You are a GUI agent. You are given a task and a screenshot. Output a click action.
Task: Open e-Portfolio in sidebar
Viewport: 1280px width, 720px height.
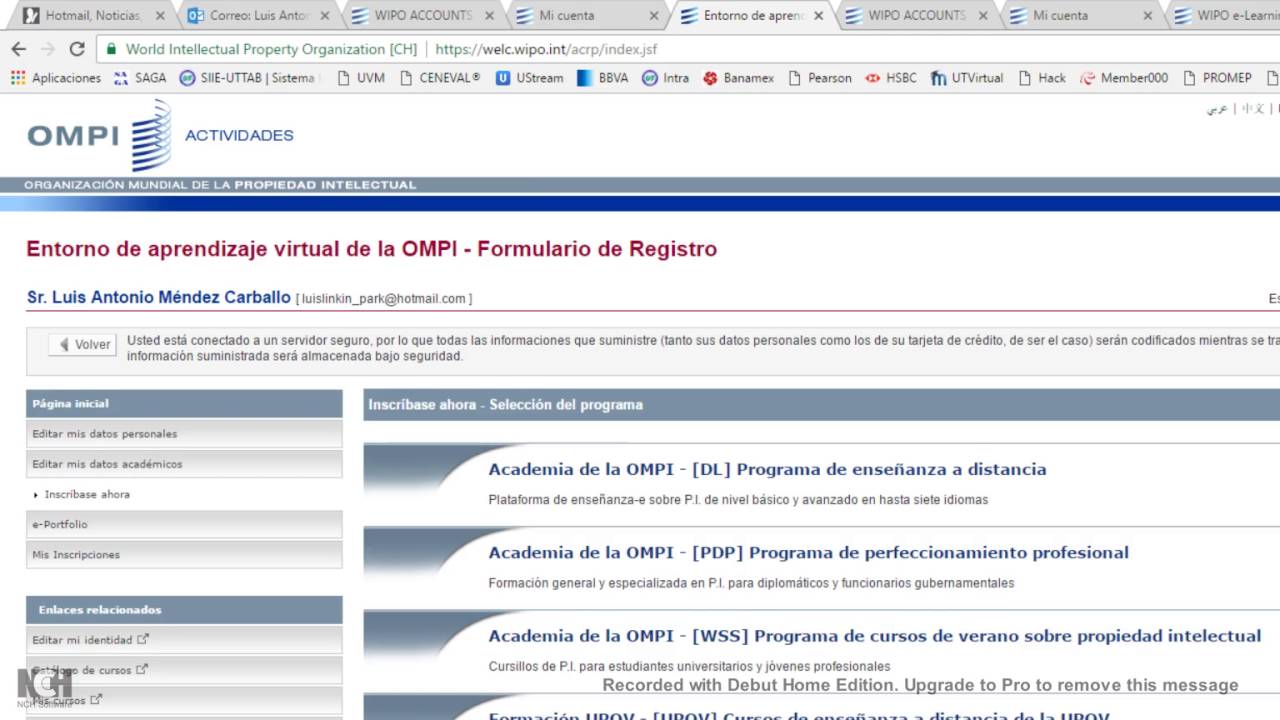click(x=184, y=524)
